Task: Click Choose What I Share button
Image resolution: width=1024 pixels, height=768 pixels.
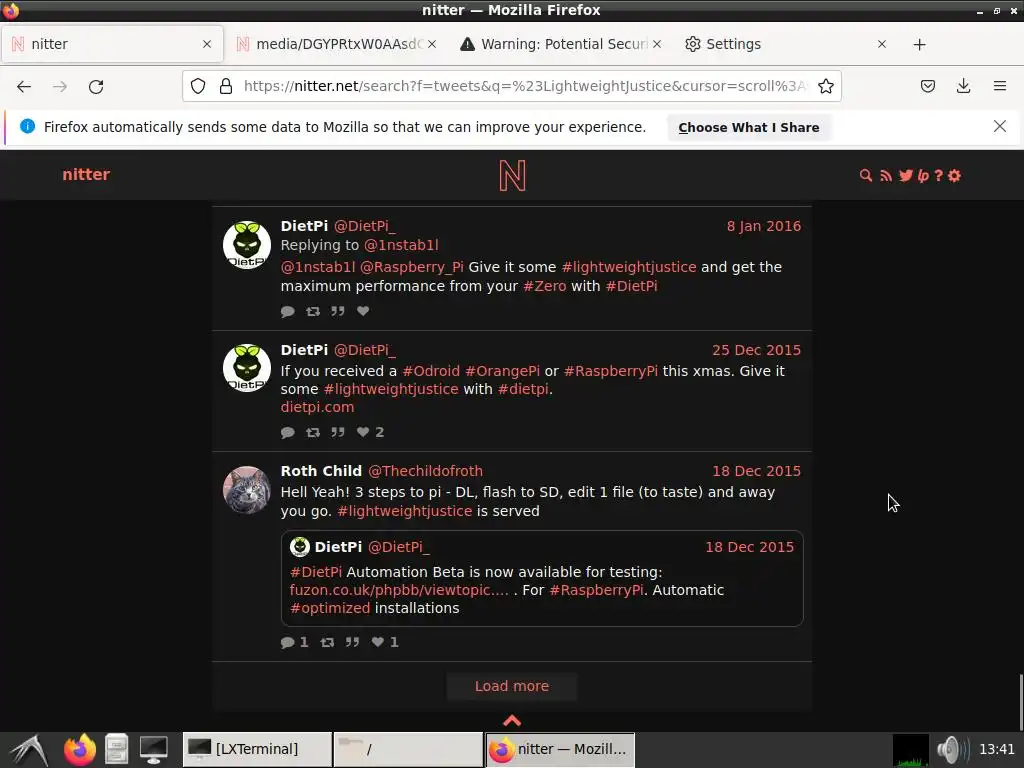Action: pyautogui.click(x=748, y=127)
